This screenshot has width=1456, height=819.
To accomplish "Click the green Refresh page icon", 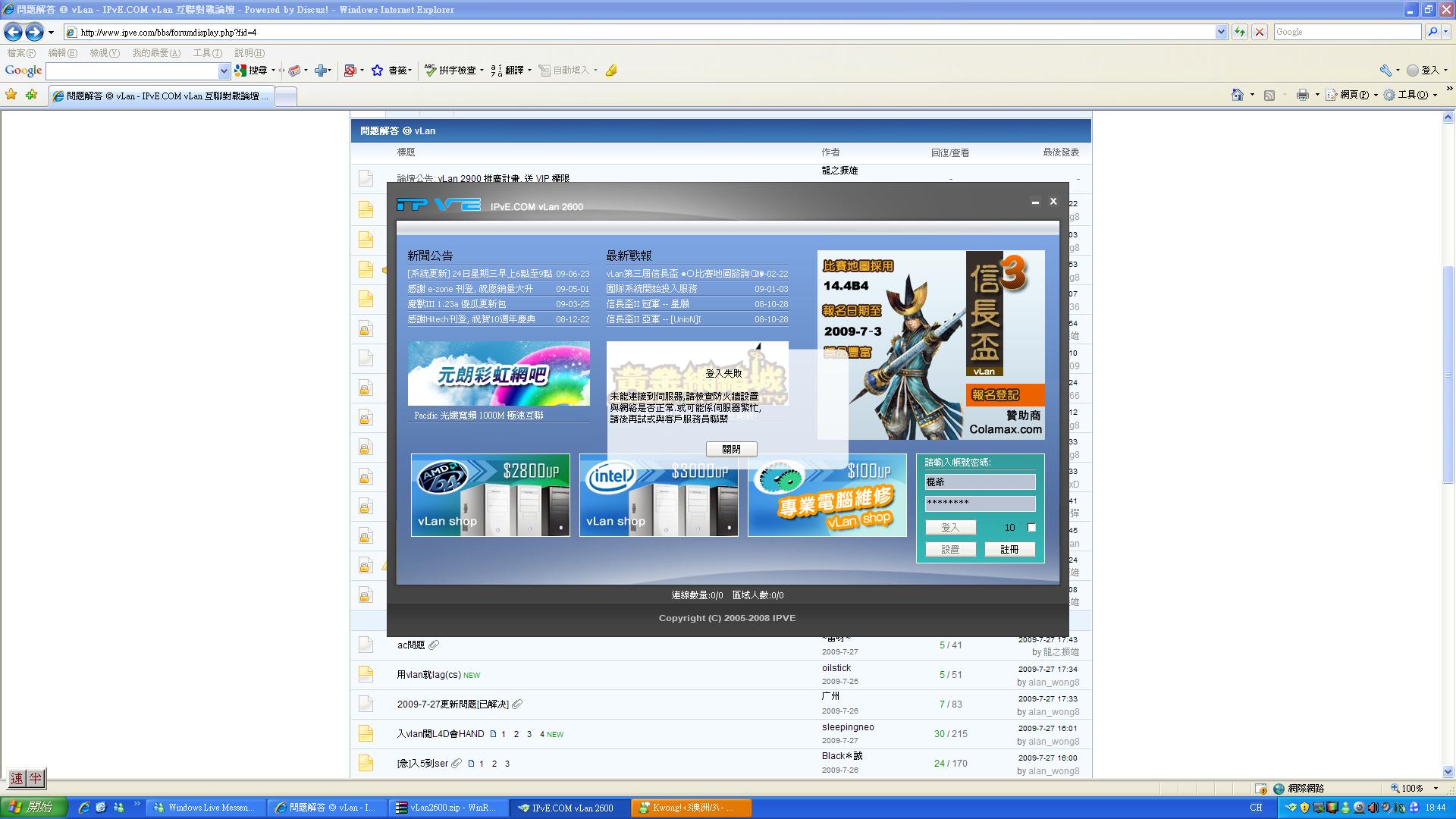I will tap(1240, 32).
